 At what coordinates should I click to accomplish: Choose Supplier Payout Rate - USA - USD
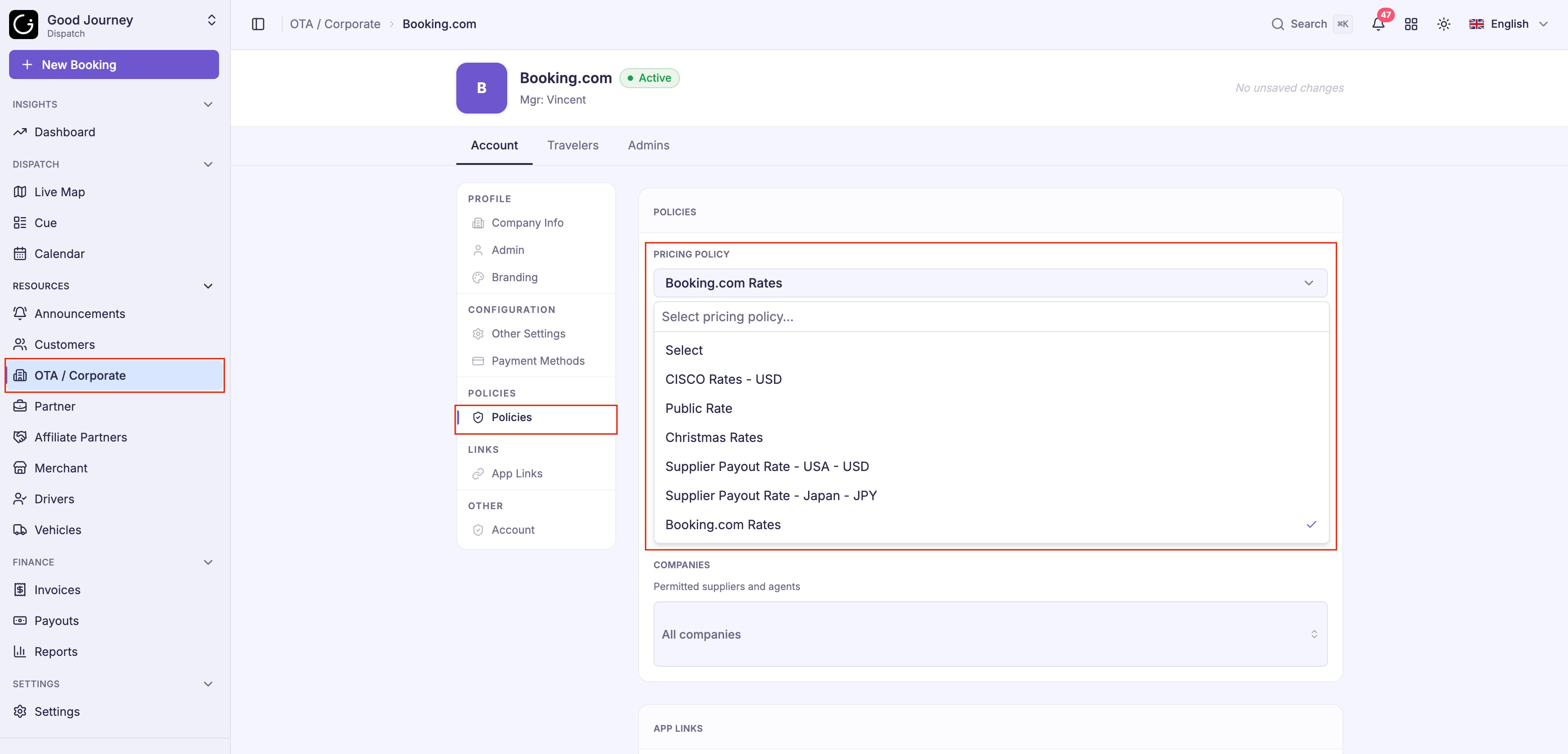991,467
